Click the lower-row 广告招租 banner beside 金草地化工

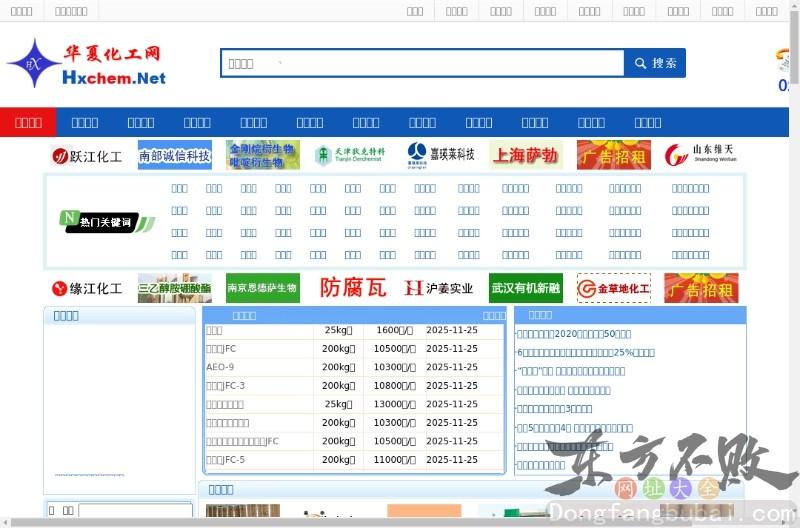tap(702, 288)
